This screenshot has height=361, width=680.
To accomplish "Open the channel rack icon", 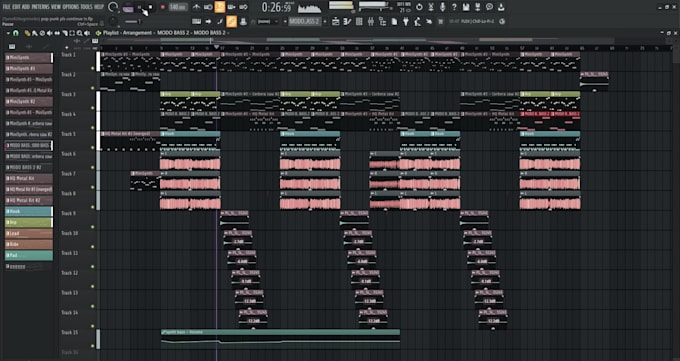I will click(x=359, y=22).
